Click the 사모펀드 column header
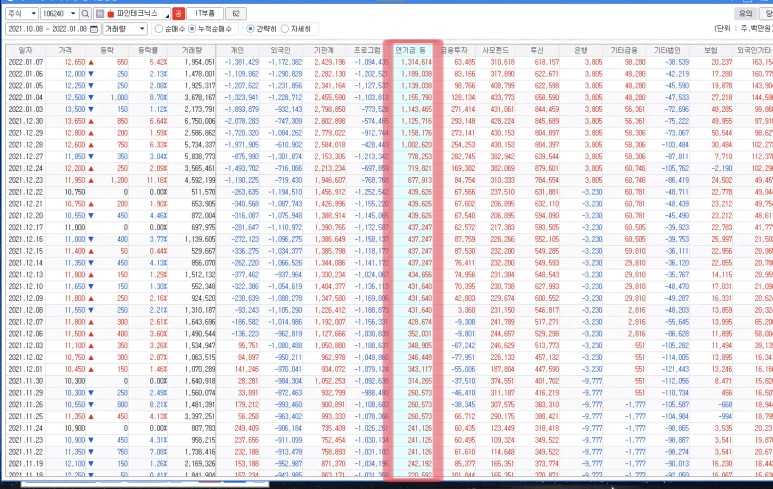Screen dimensions: 773x489 pos(495,50)
